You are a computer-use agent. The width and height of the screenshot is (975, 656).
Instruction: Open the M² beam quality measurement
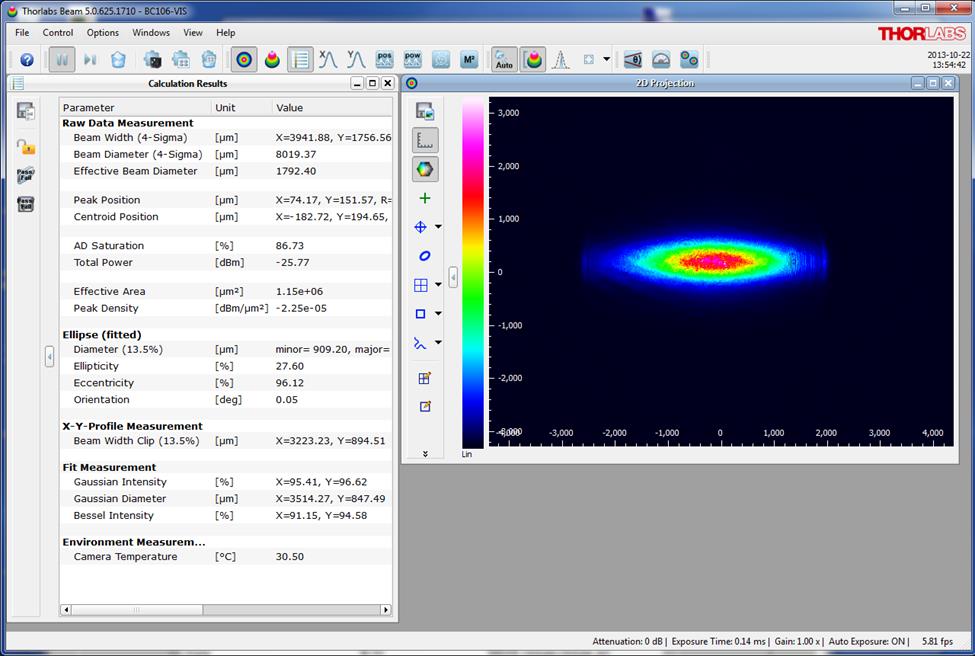(468, 60)
